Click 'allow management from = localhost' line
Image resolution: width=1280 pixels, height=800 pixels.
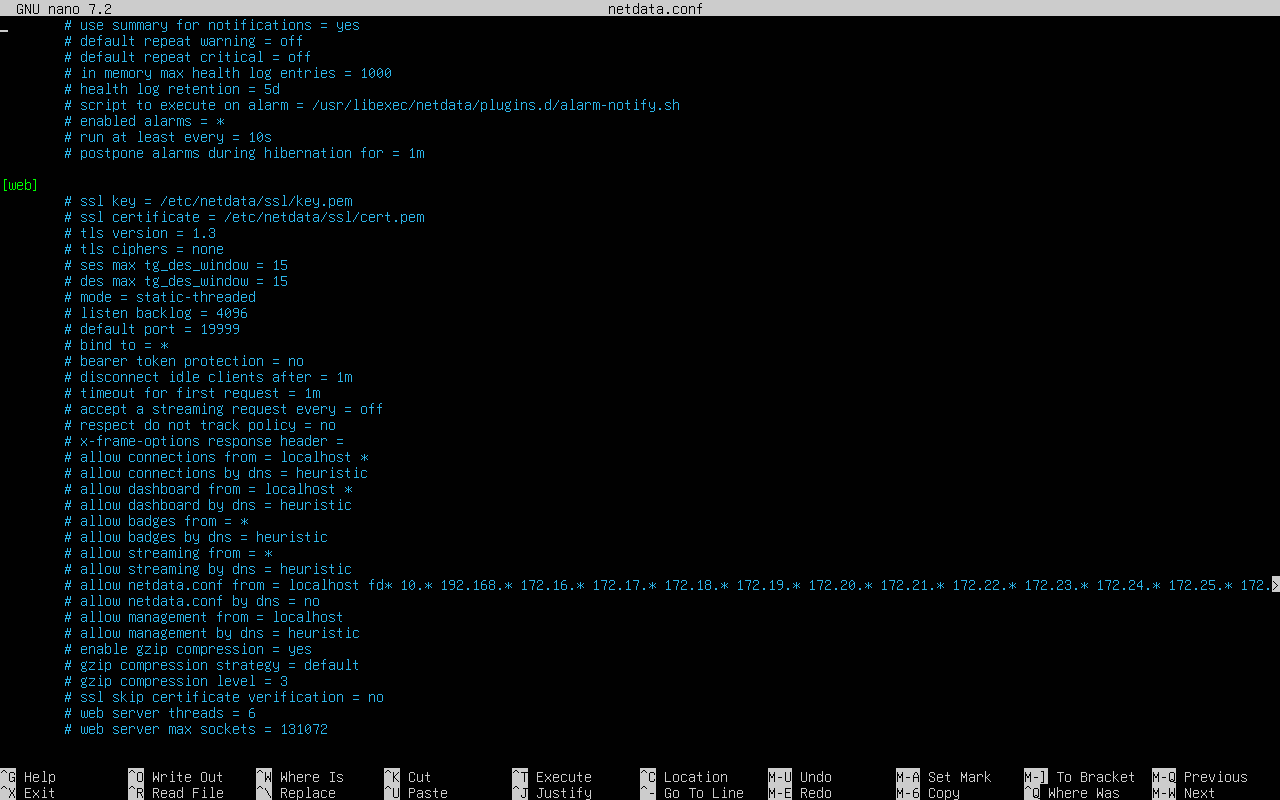coord(204,617)
